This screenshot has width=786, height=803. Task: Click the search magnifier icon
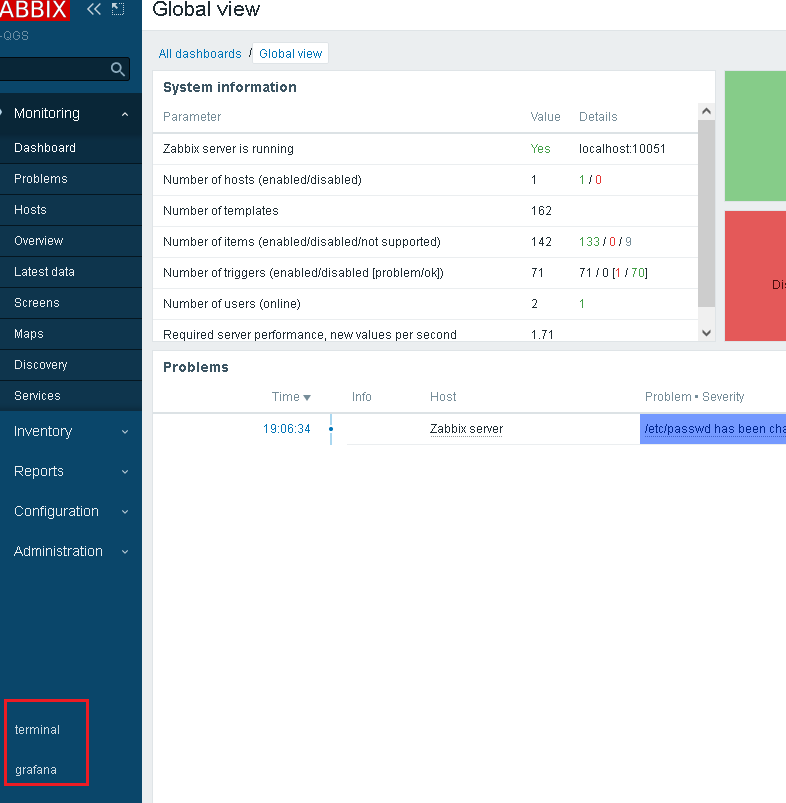click(118, 69)
